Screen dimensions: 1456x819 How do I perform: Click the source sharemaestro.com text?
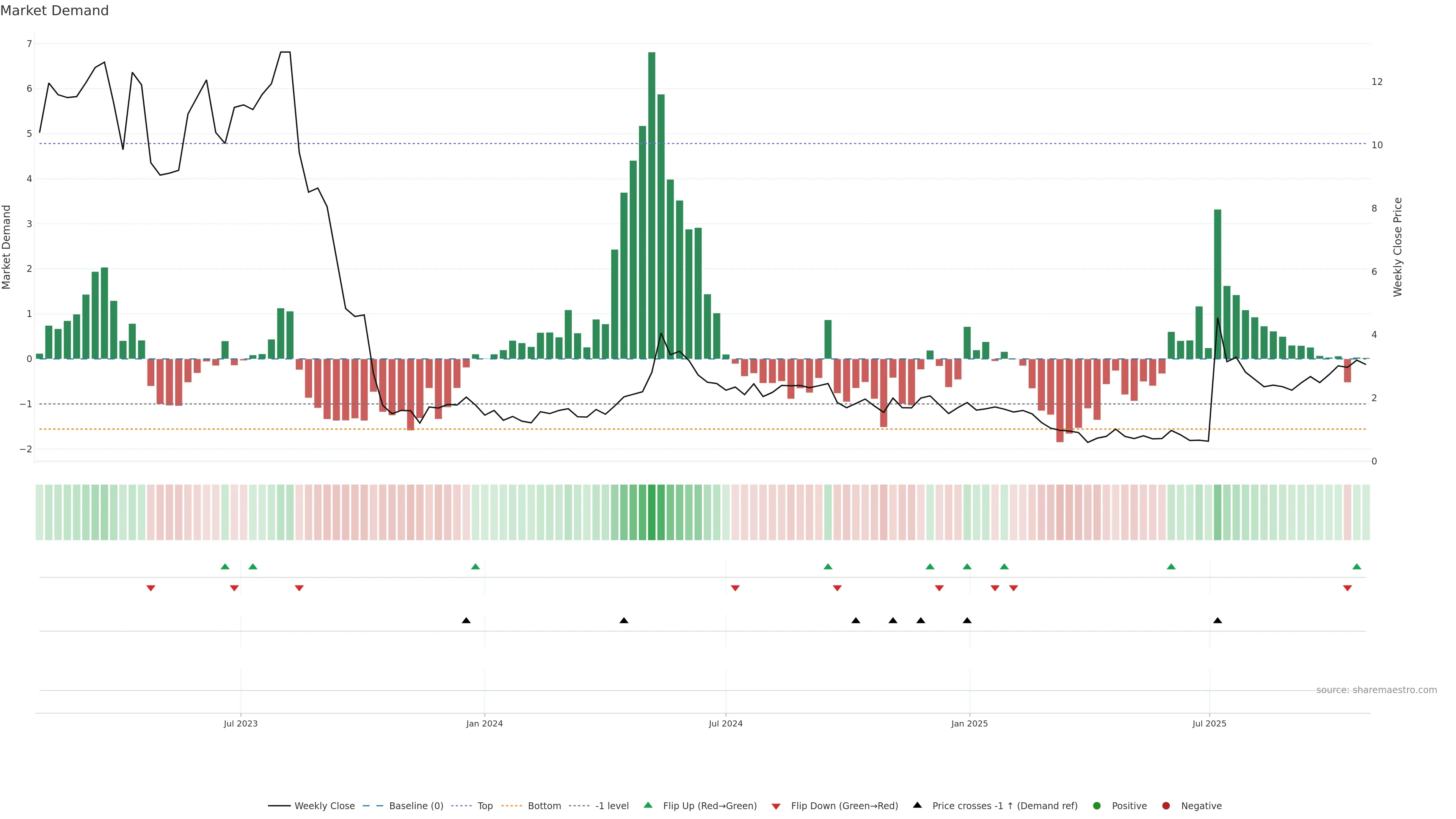(x=1376, y=690)
